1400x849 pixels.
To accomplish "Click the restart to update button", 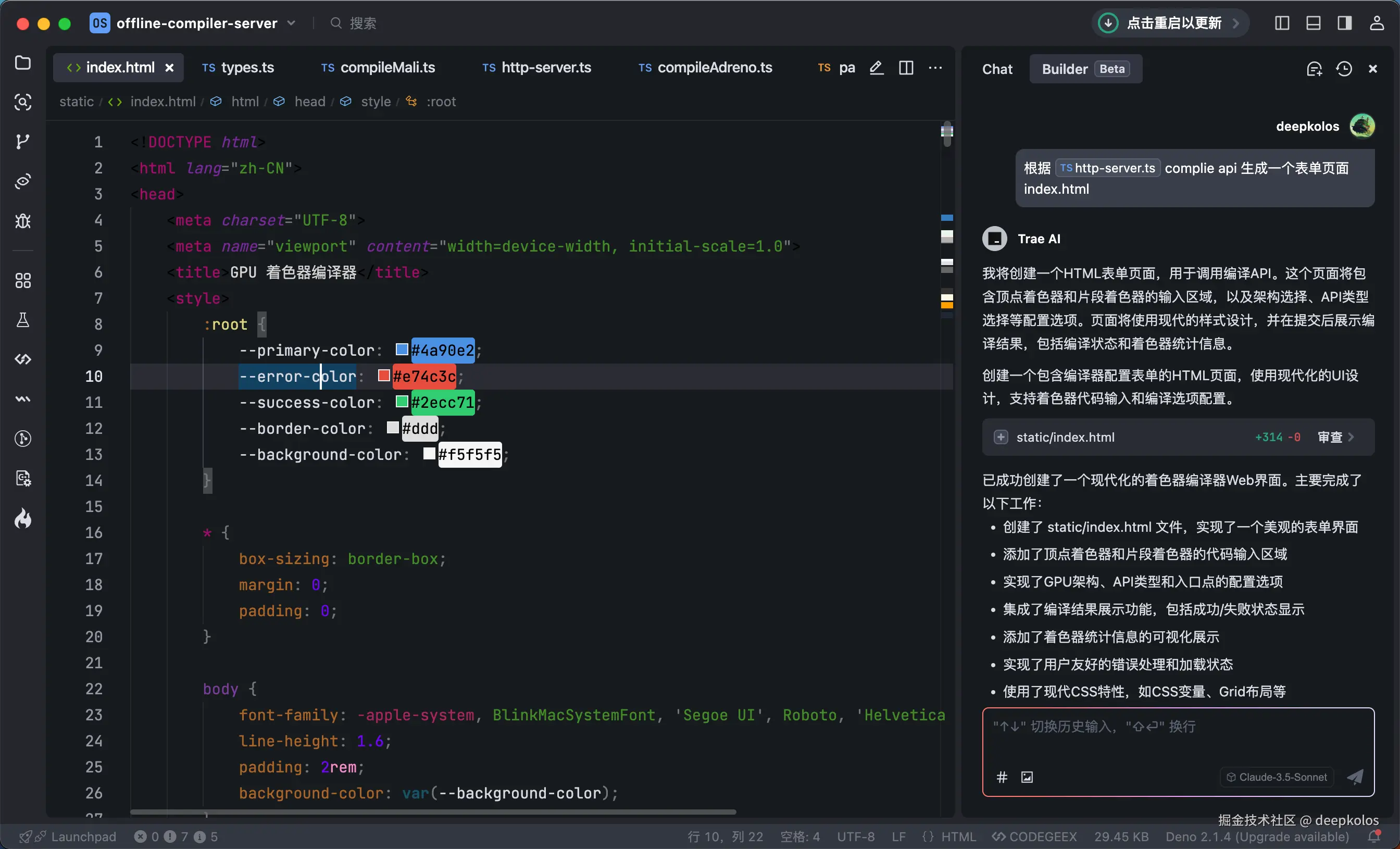I will point(1169,23).
